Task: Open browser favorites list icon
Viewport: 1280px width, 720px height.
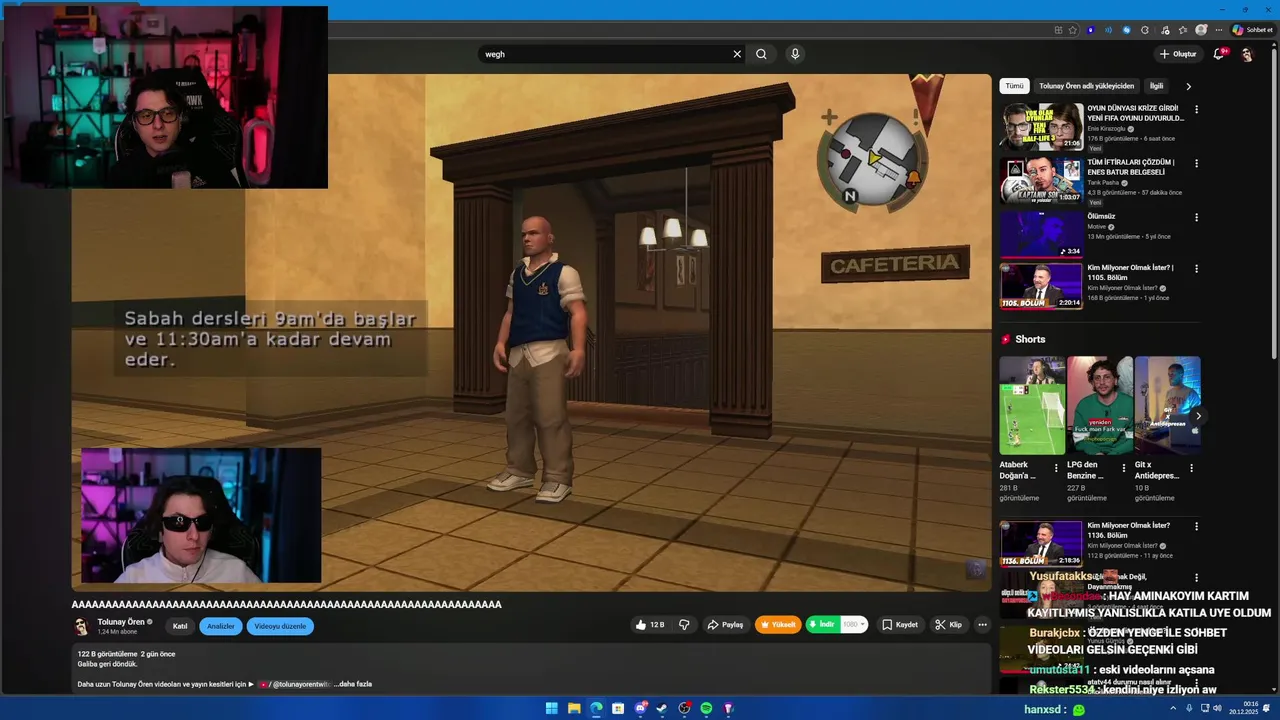Action: coord(1183,30)
